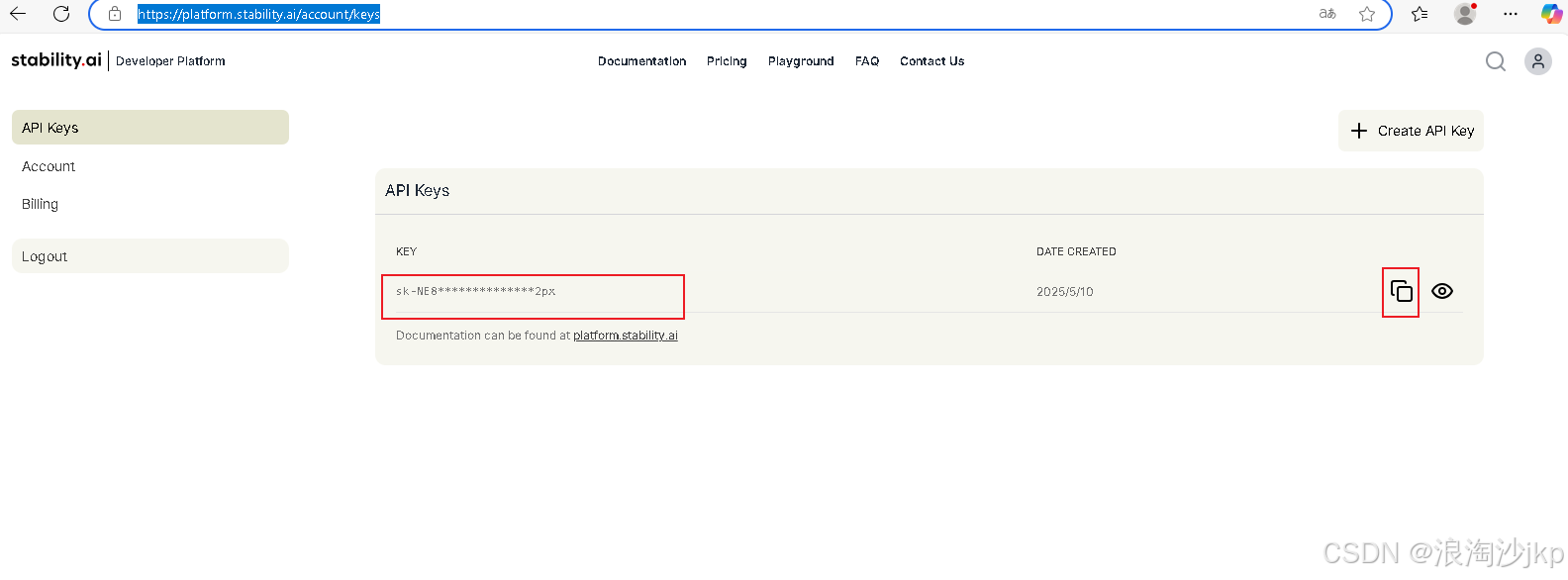
Task: Follow the platform.stability.ai documentation link
Action: [626, 336]
